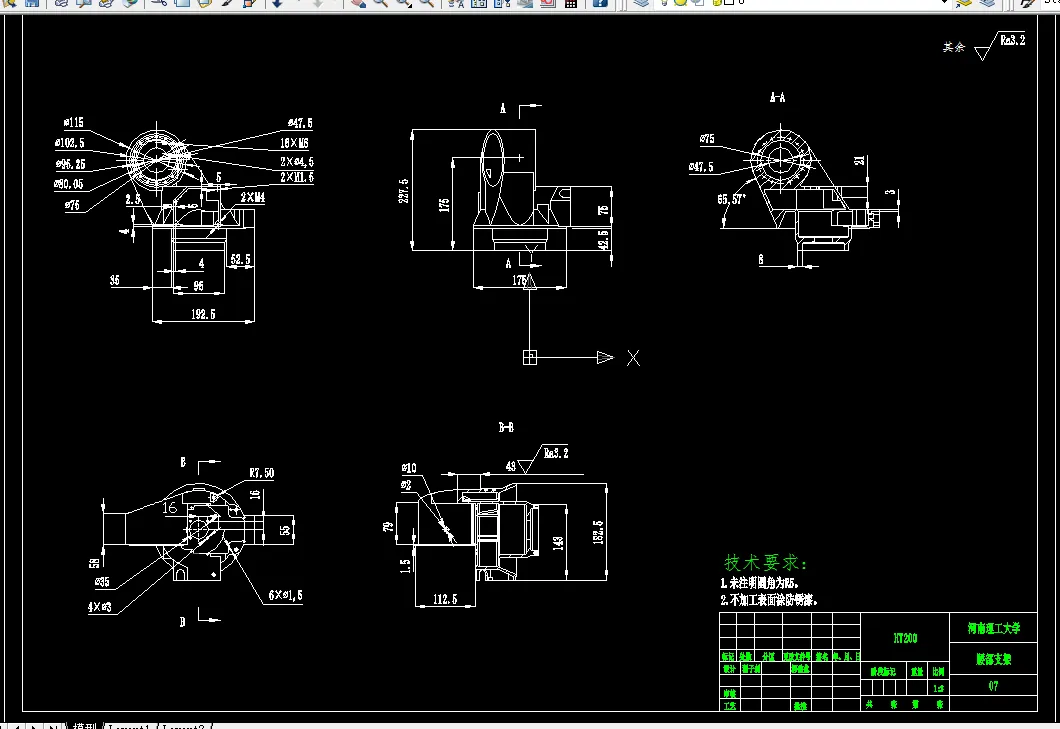
Task: Select the Match Properties brush icon
Action: (226, 3)
